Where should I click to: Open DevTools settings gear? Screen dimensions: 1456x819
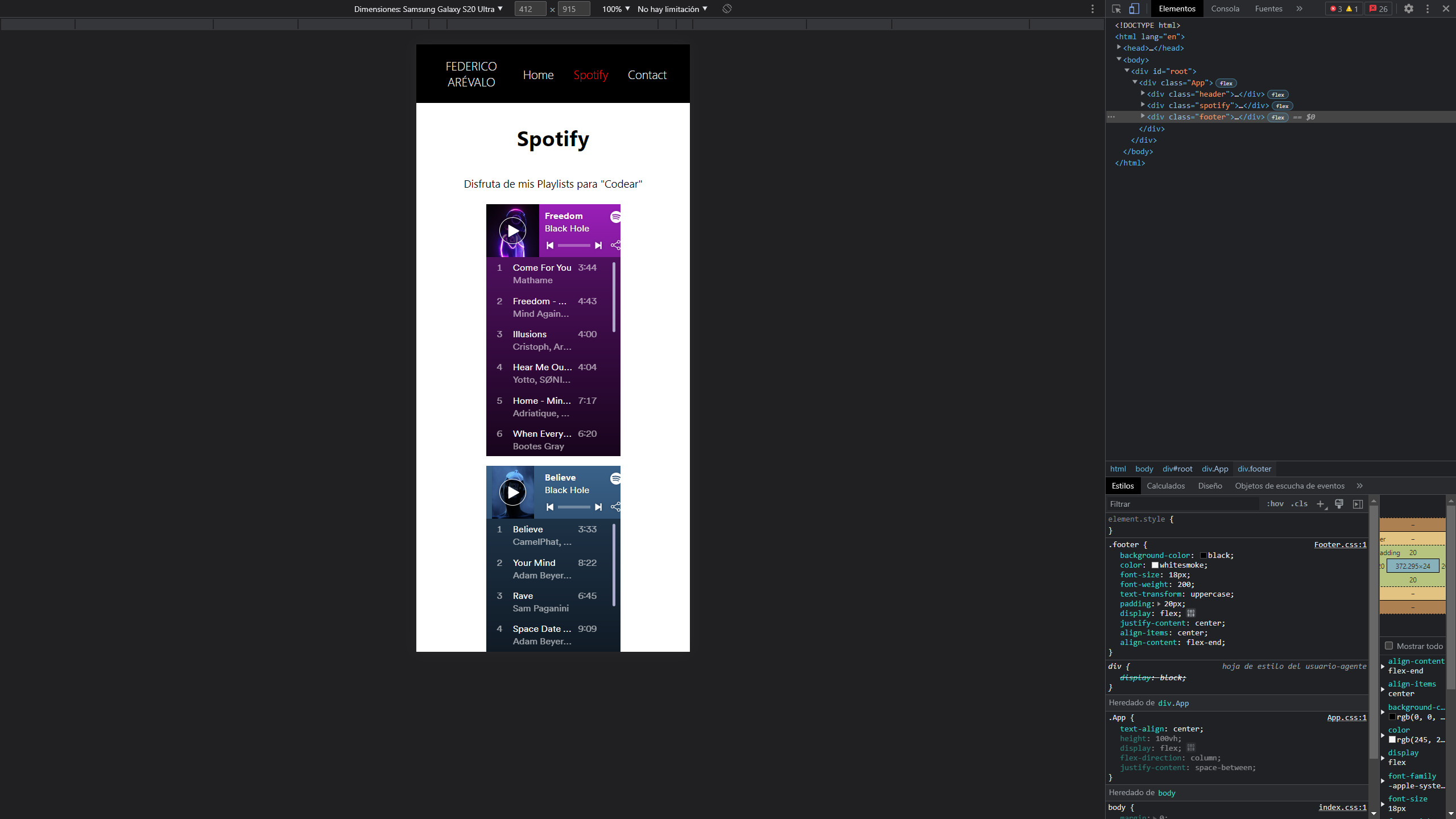[x=1408, y=9]
